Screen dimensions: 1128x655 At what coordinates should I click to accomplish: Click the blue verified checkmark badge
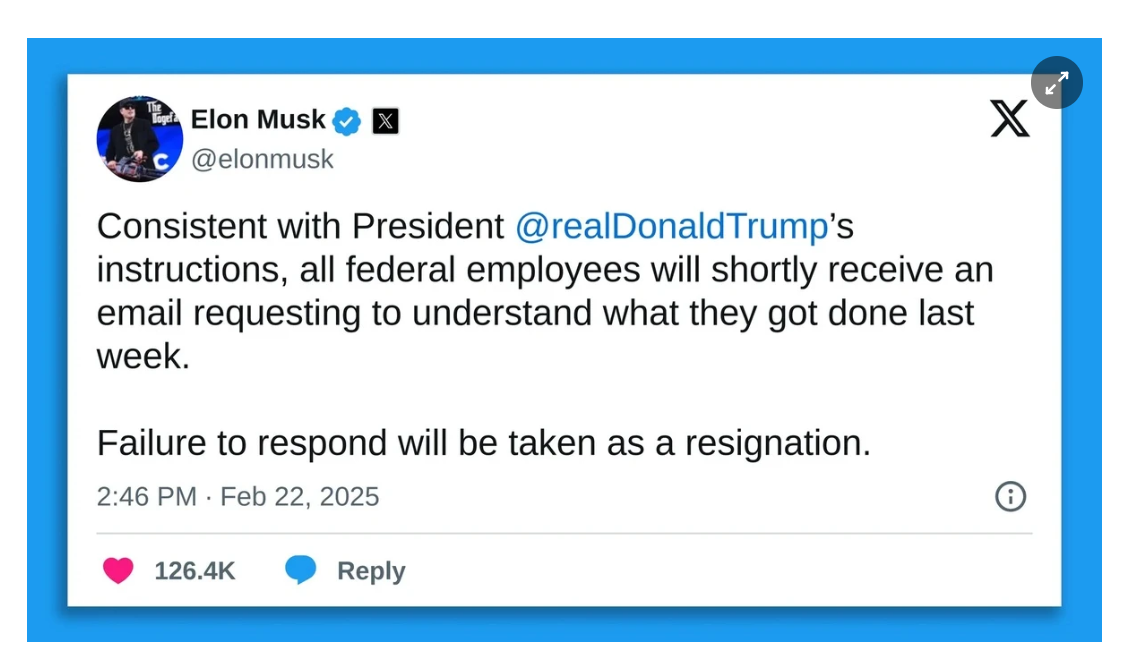tap(347, 121)
